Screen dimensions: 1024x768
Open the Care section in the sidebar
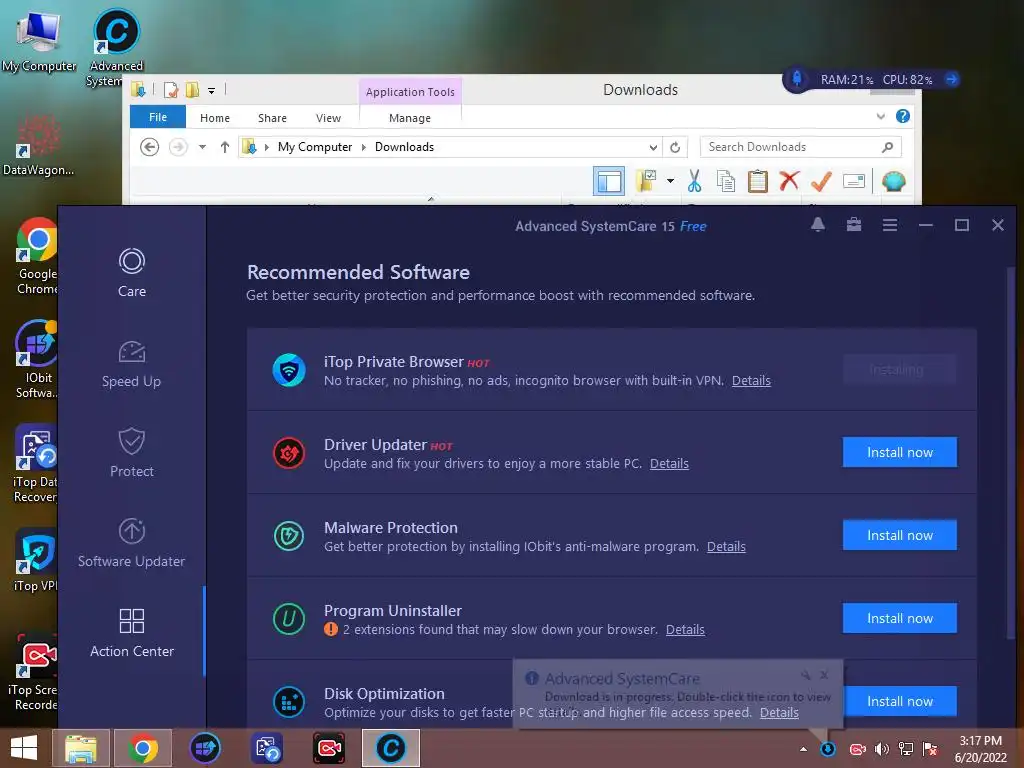[131, 273]
